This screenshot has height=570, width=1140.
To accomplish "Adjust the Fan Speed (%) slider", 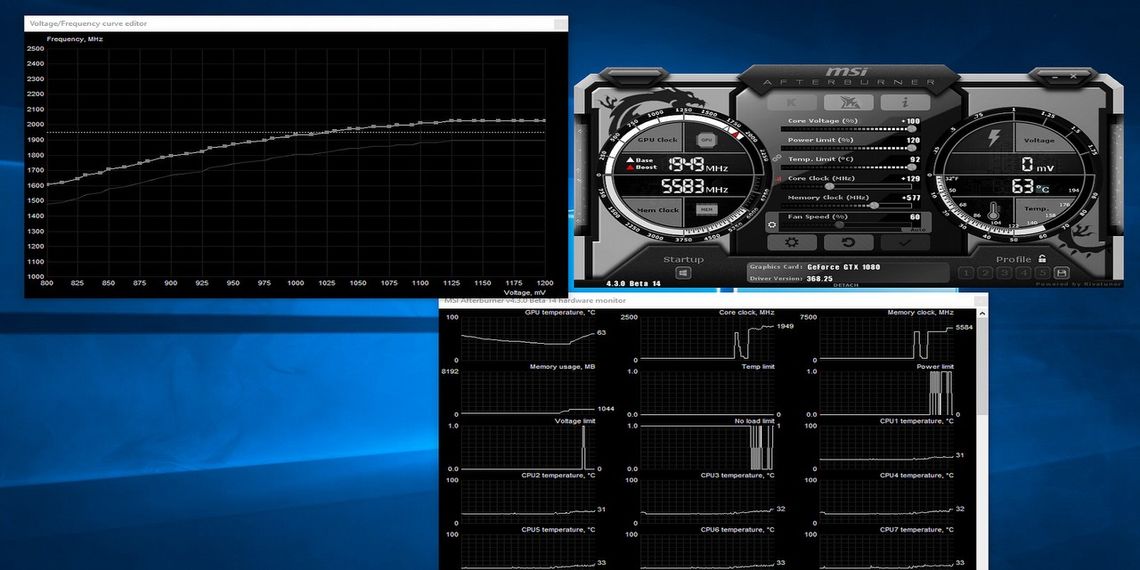I will pos(848,225).
